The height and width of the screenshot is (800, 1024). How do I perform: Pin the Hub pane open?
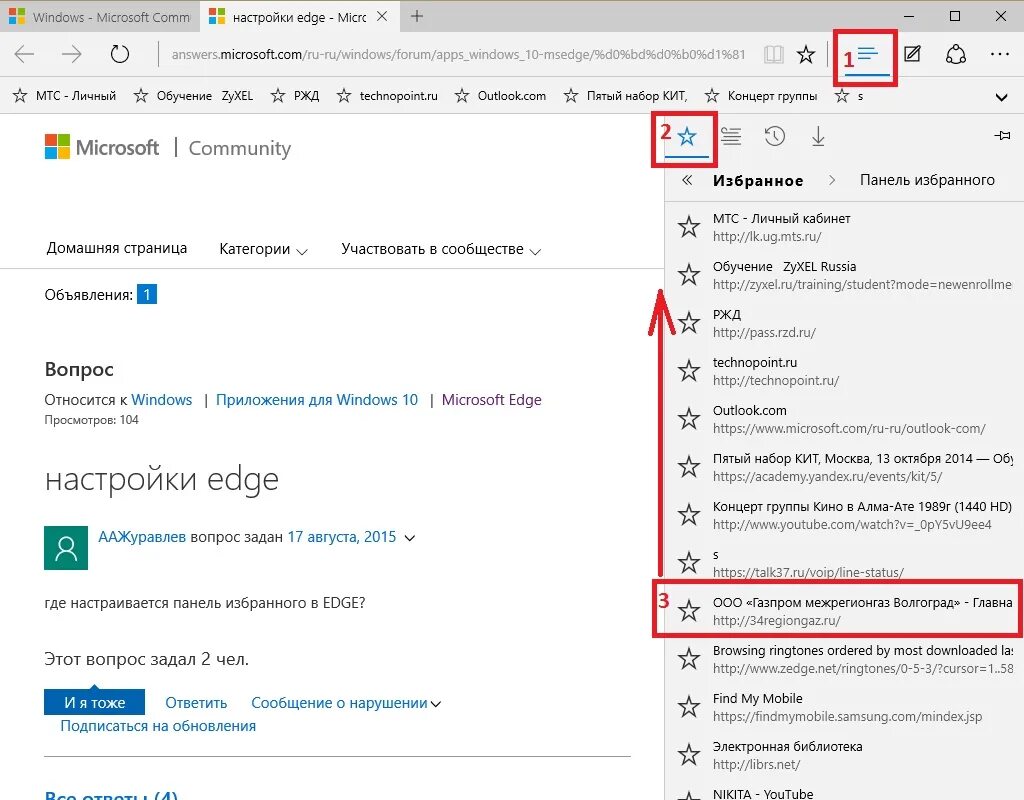click(x=1002, y=136)
